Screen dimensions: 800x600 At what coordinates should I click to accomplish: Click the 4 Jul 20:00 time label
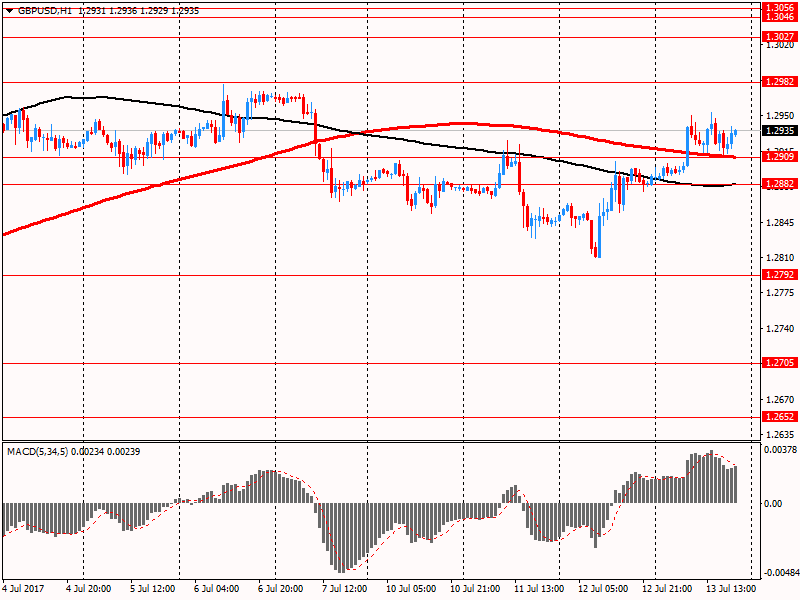click(x=89, y=589)
